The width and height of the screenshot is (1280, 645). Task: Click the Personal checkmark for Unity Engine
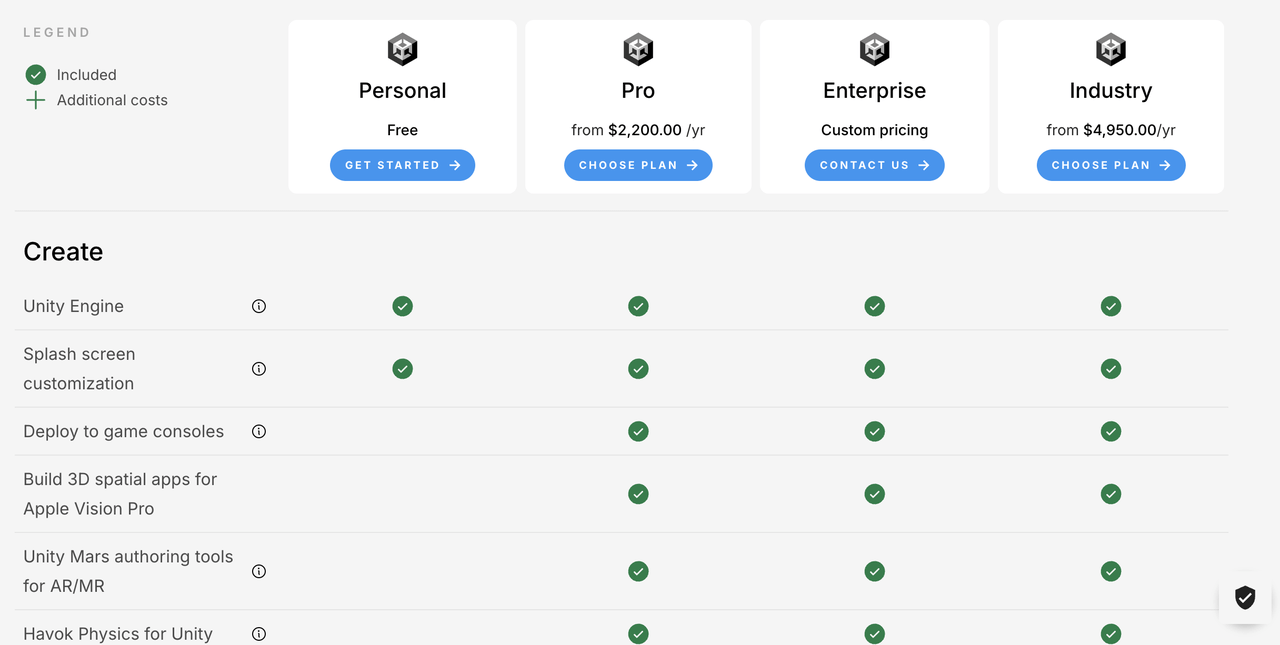(402, 306)
